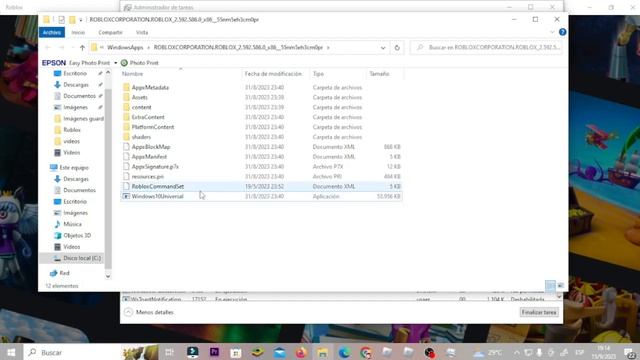Open File Explorer taskbar icon
The width and height of the screenshot is (640, 360).
point(322,352)
